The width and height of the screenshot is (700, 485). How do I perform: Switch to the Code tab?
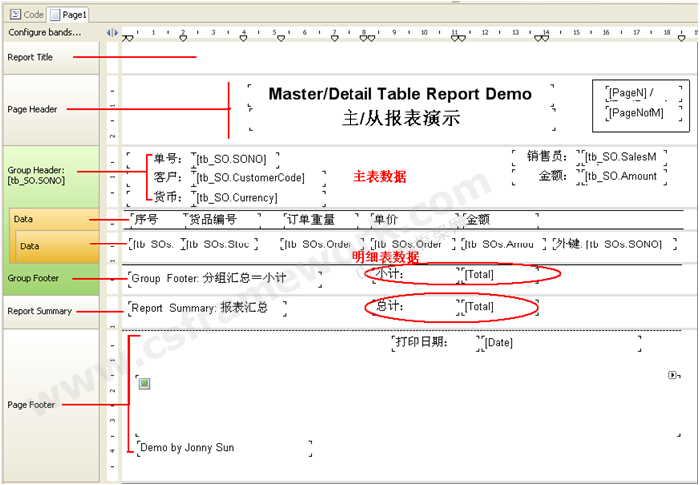28,15
